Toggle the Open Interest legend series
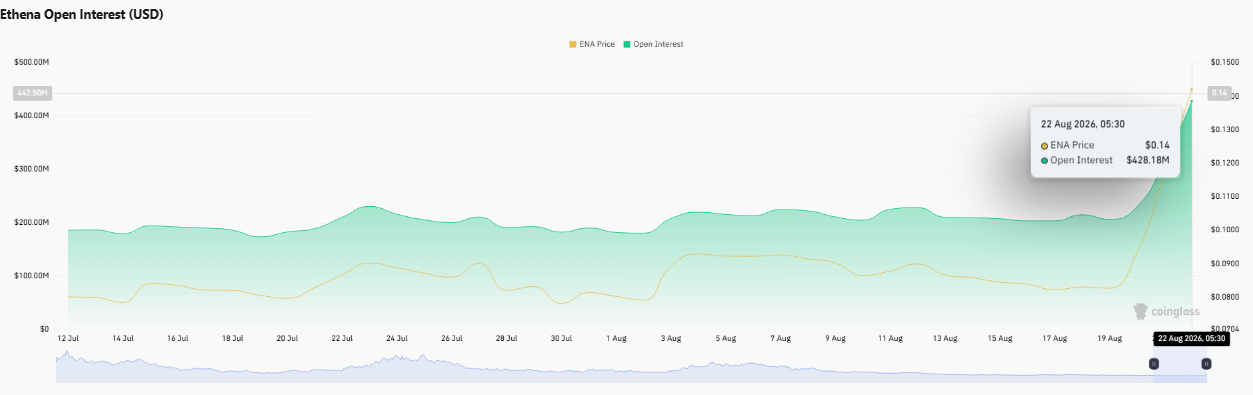Screen dimensions: 1253x395 click(x=653, y=44)
